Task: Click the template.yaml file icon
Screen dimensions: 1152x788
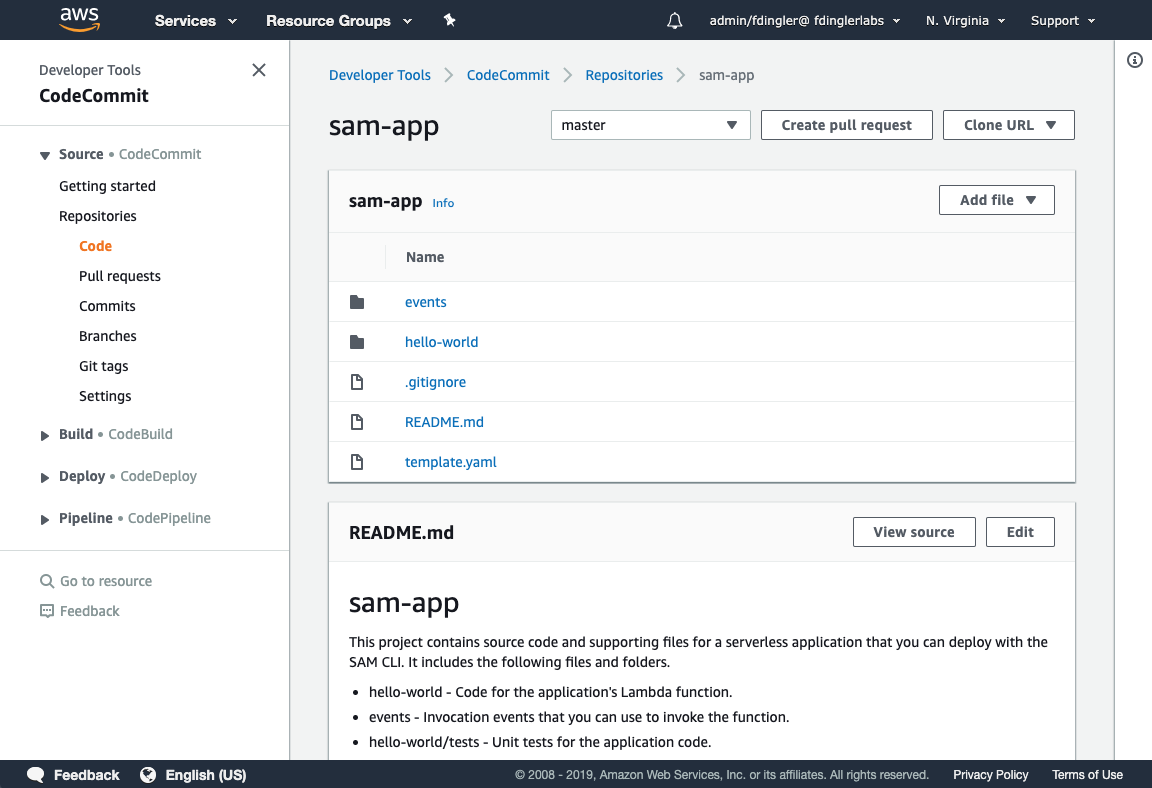Action: coord(357,462)
